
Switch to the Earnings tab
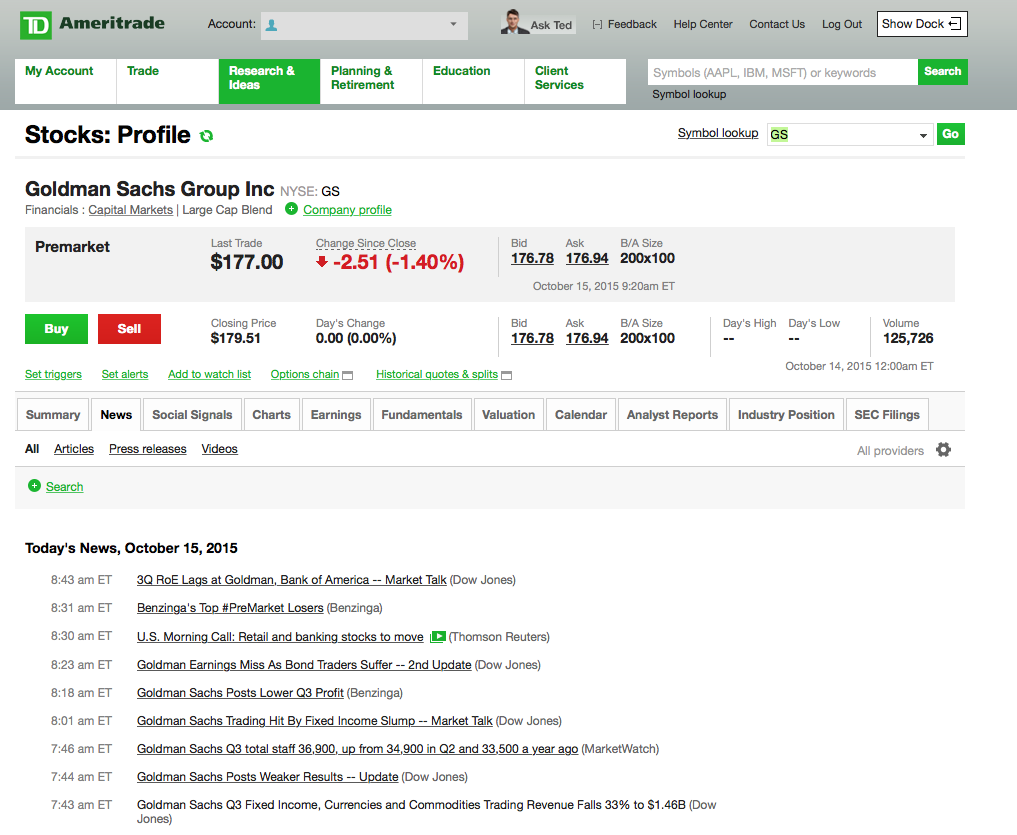click(335, 415)
